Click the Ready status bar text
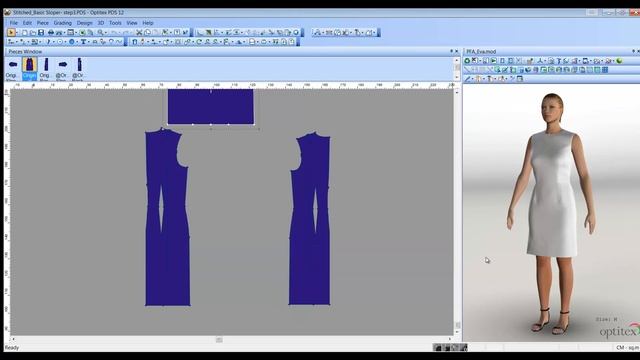The image size is (640, 360). pos(12,348)
